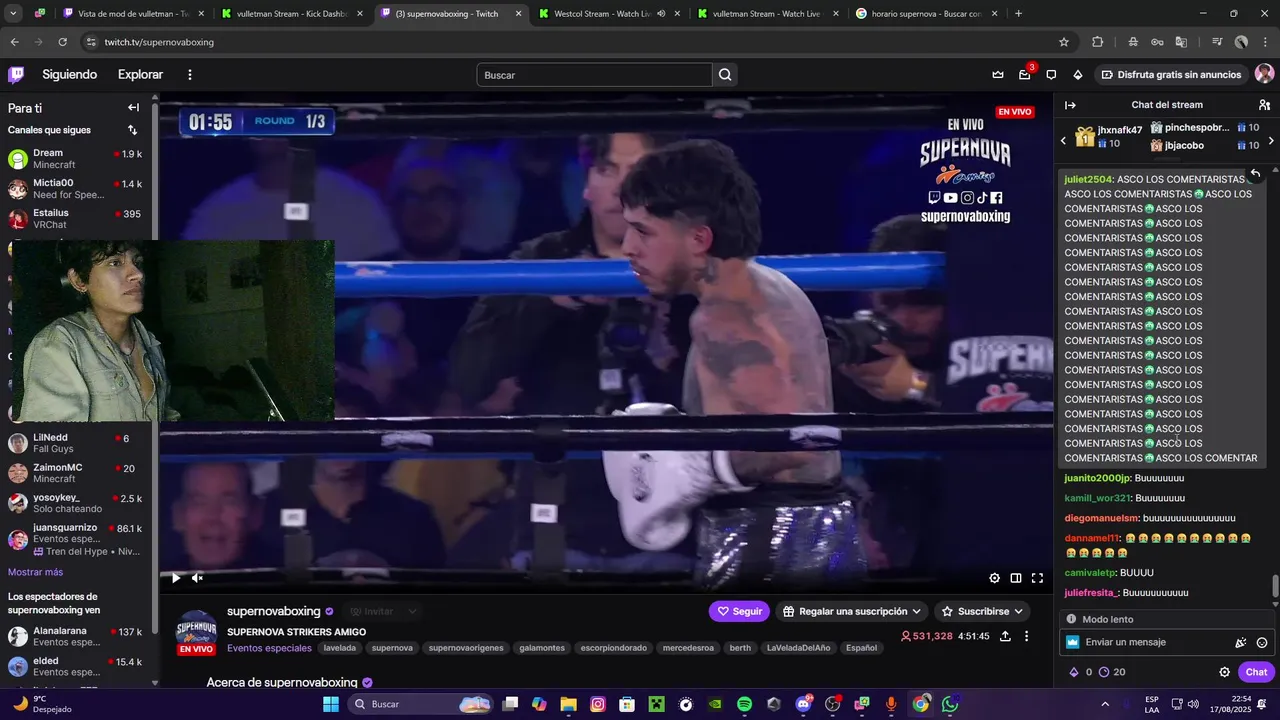Collapse the chat panel
Viewport: 1280px width, 720px height.
[1070, 105]
